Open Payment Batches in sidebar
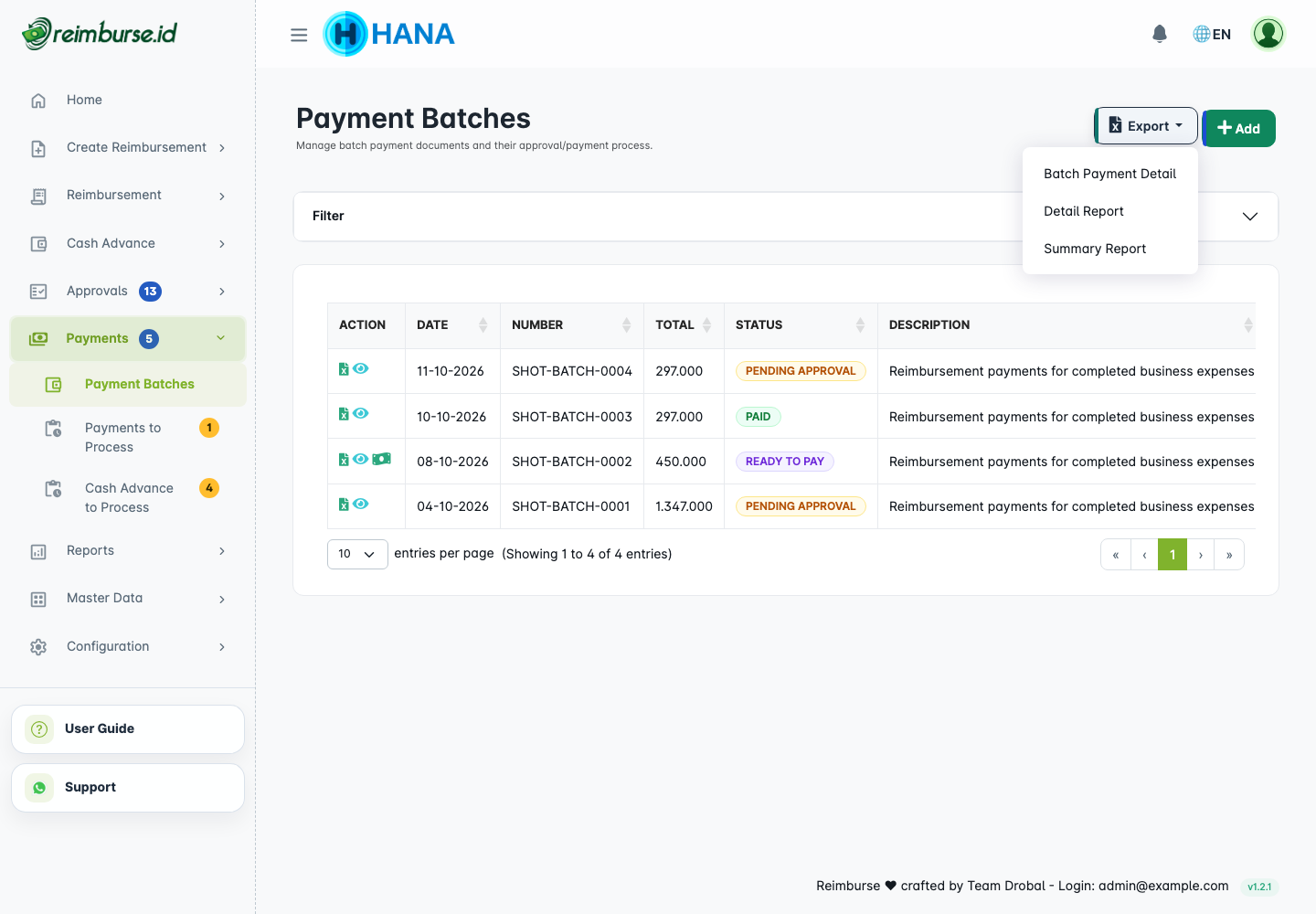 point(128,385)
